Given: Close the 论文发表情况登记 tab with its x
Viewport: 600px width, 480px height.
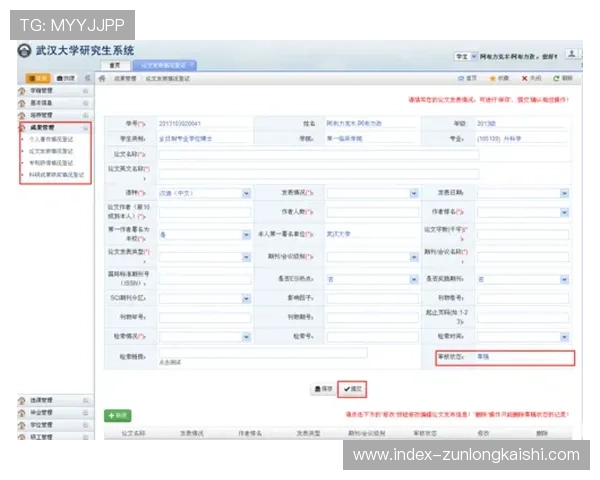Looking at the screenshot, I should (192, 65).
